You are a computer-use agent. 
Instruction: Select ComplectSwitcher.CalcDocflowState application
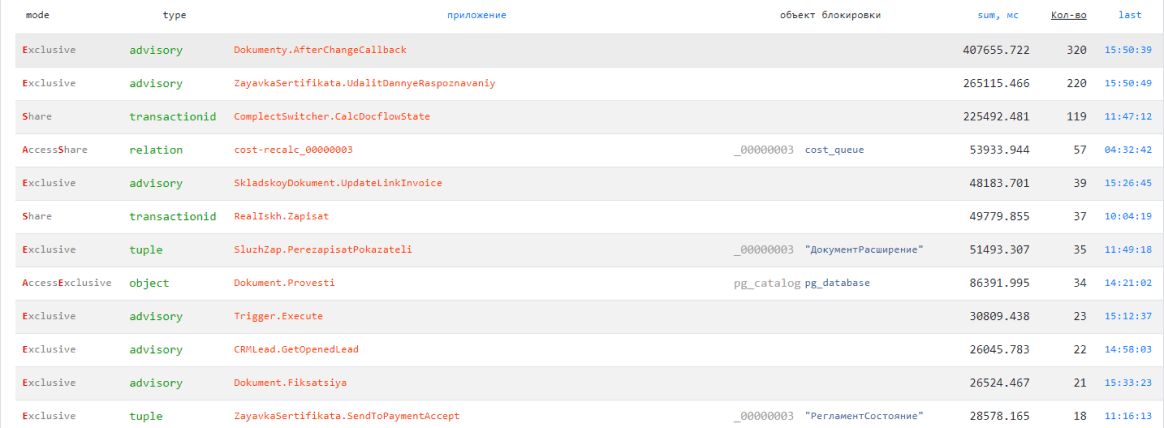click(331, 117)
